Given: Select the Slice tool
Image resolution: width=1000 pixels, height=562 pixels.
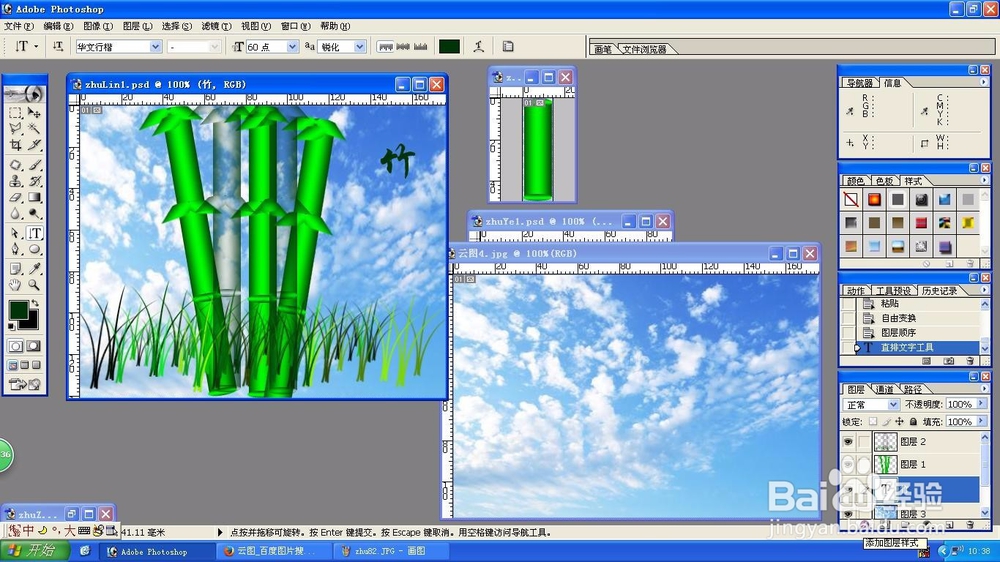Looking at the screenshot, I should pyautogui.click(x=34, y=145).
